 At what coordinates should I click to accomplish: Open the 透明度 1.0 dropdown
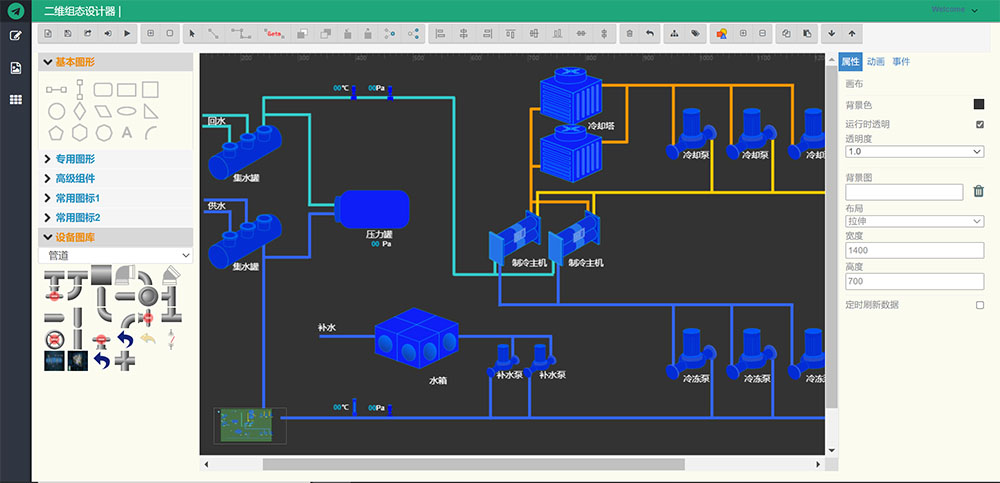click(915, 151)
